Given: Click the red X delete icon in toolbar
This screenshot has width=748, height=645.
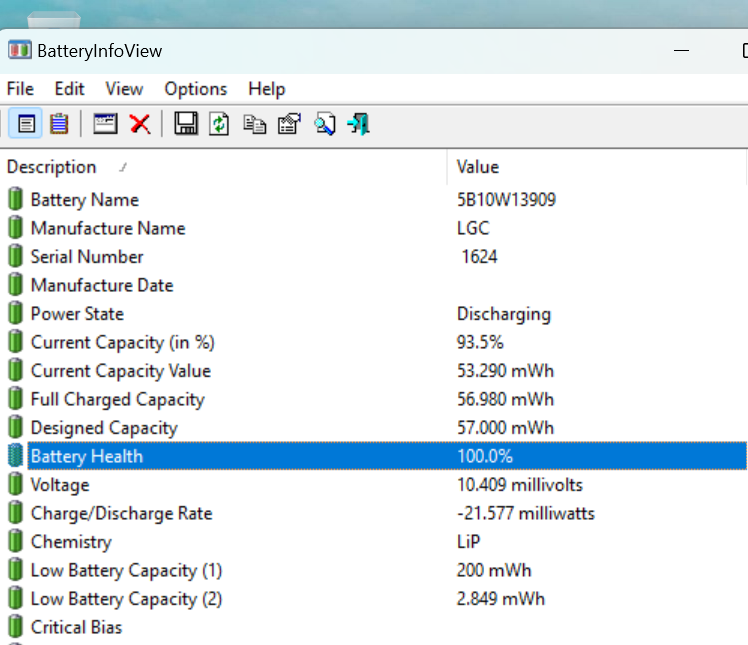Looking at the screenshot, I should (x=140, y=124).
